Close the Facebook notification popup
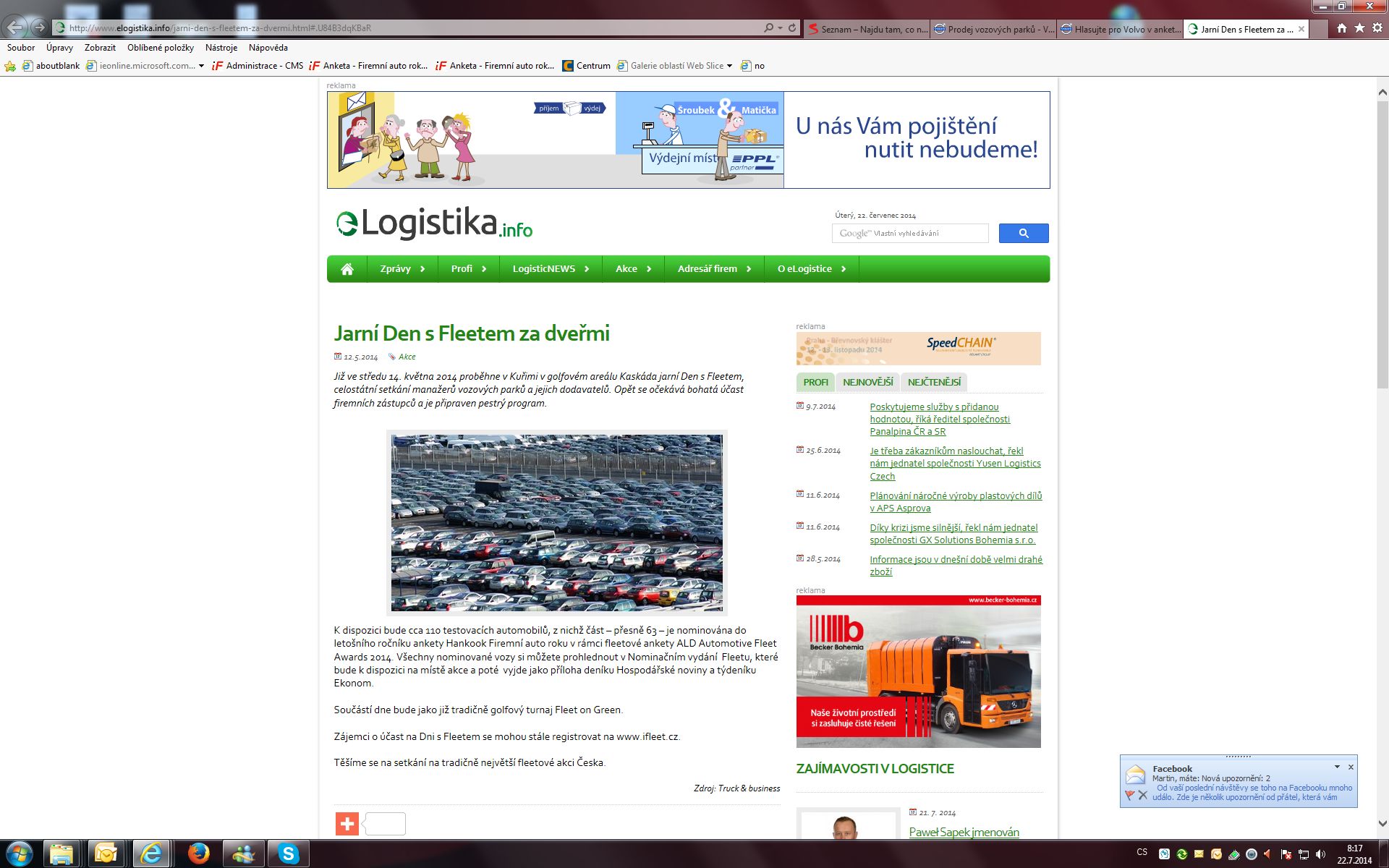 [1351, 767]
